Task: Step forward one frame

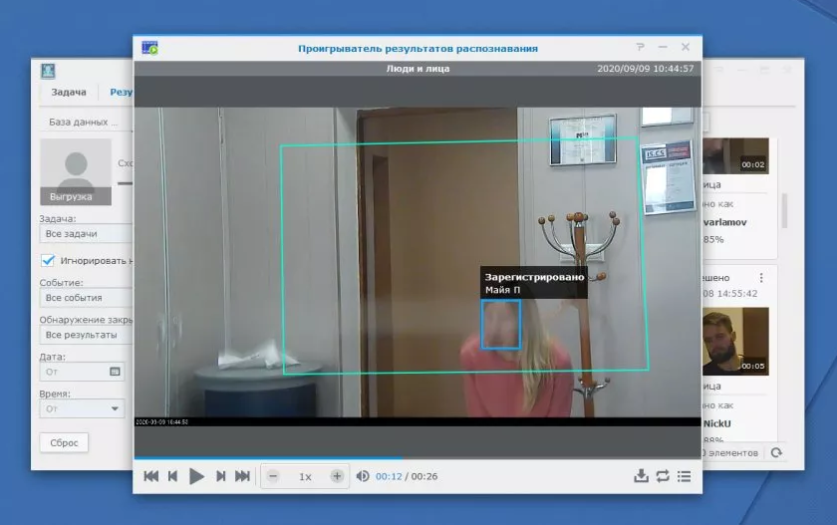Action: [x=220, y=476]
